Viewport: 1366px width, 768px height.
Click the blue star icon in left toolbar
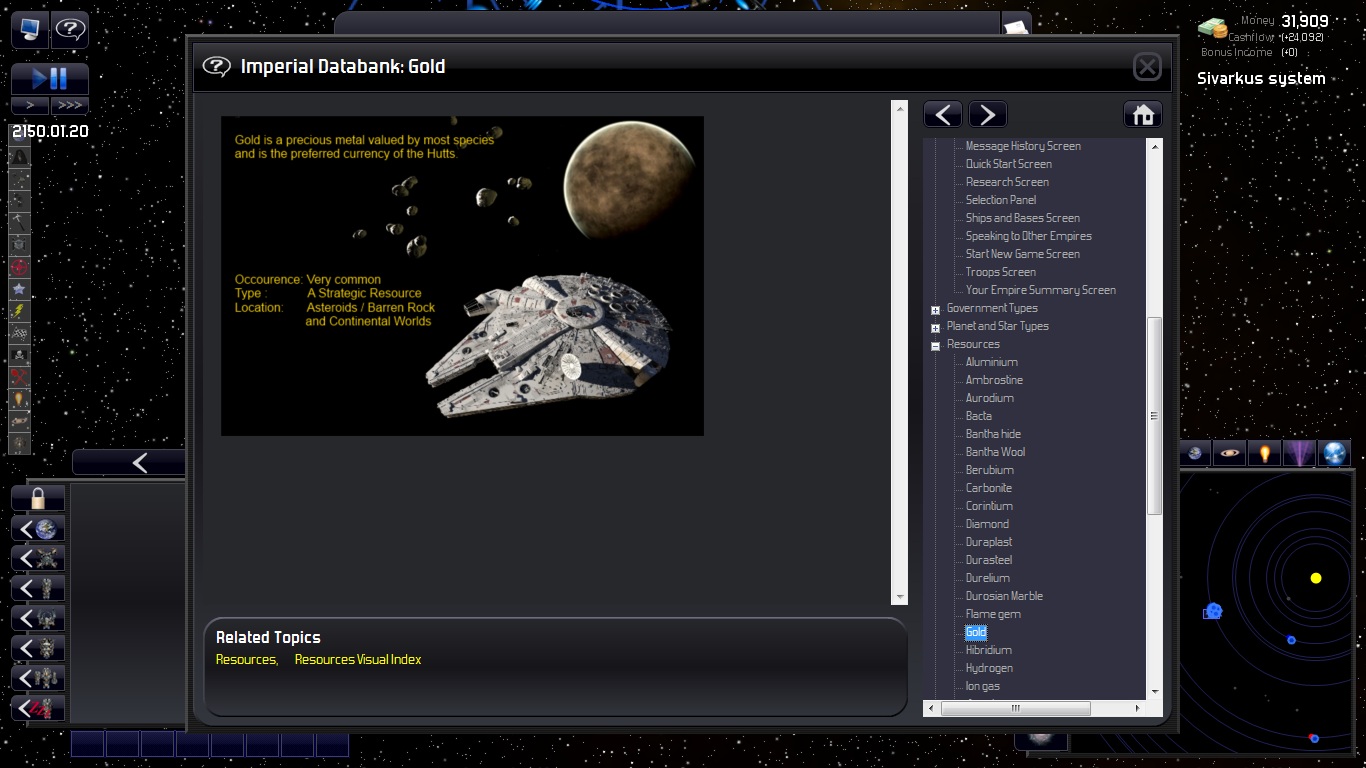point(19,289)
